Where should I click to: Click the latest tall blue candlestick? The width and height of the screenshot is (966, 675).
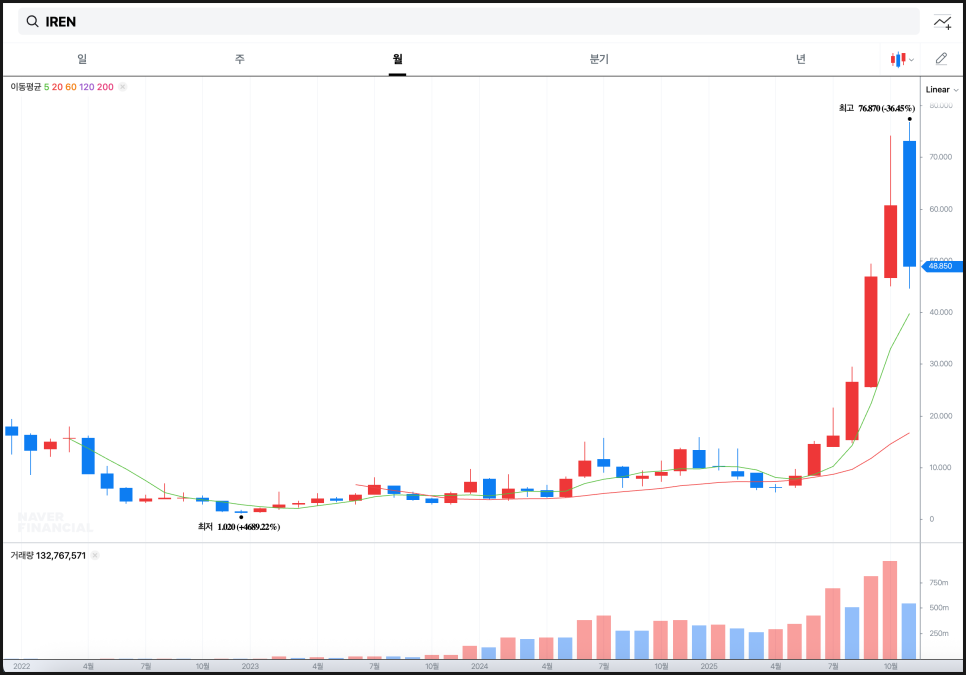click(x=909, y=204)
